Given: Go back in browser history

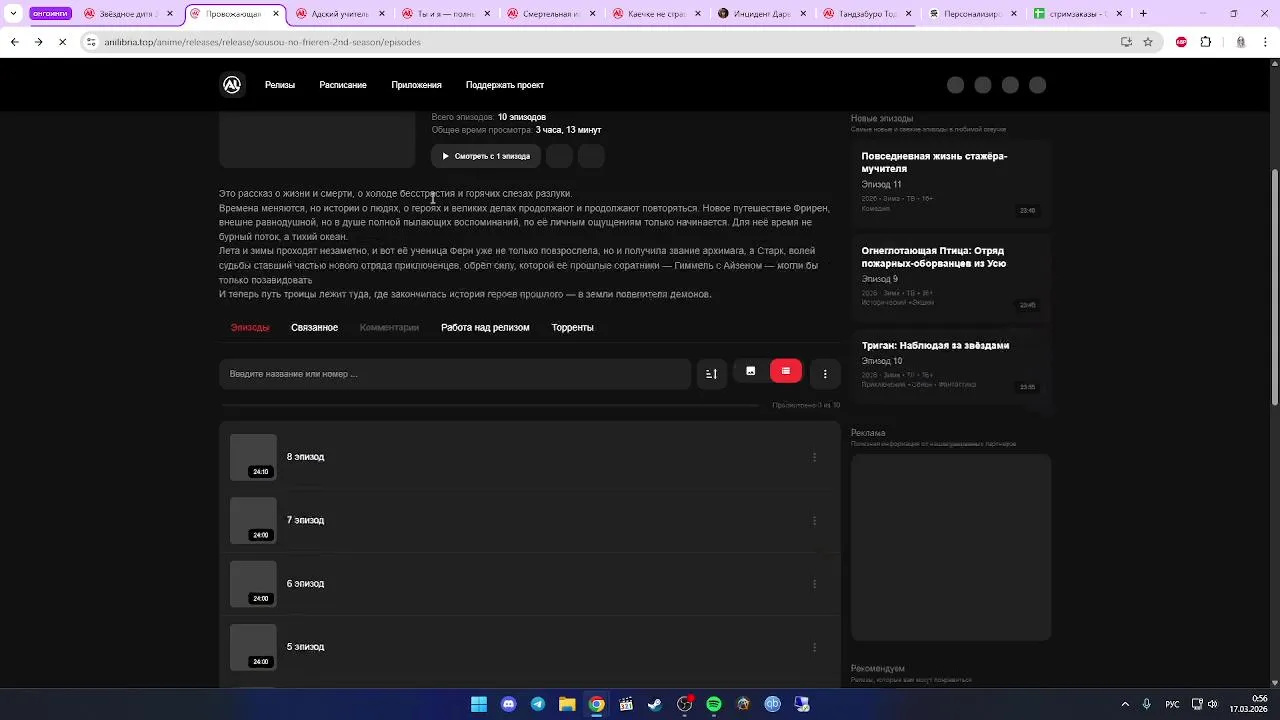Looking at the screenshot, I should [x=14, y=42].
